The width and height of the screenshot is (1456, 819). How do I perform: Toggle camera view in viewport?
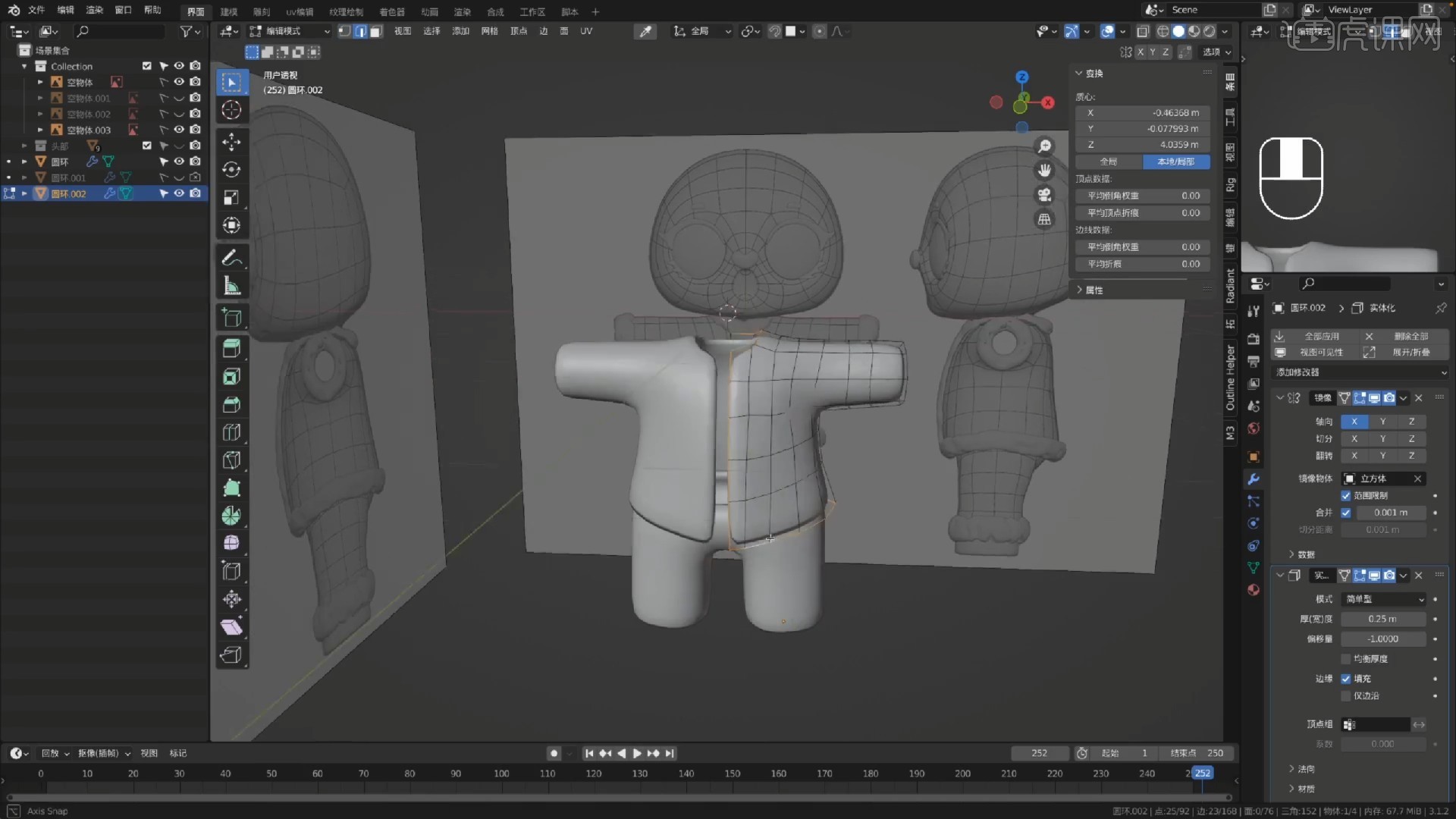pyautogui.click(x=1044, y=195)
